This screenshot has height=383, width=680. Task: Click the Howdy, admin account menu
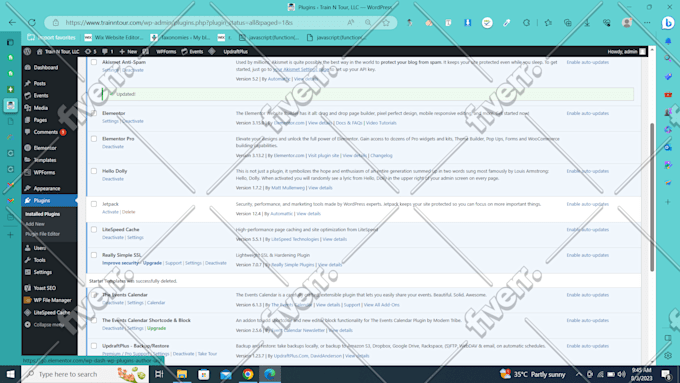(626, 51)
